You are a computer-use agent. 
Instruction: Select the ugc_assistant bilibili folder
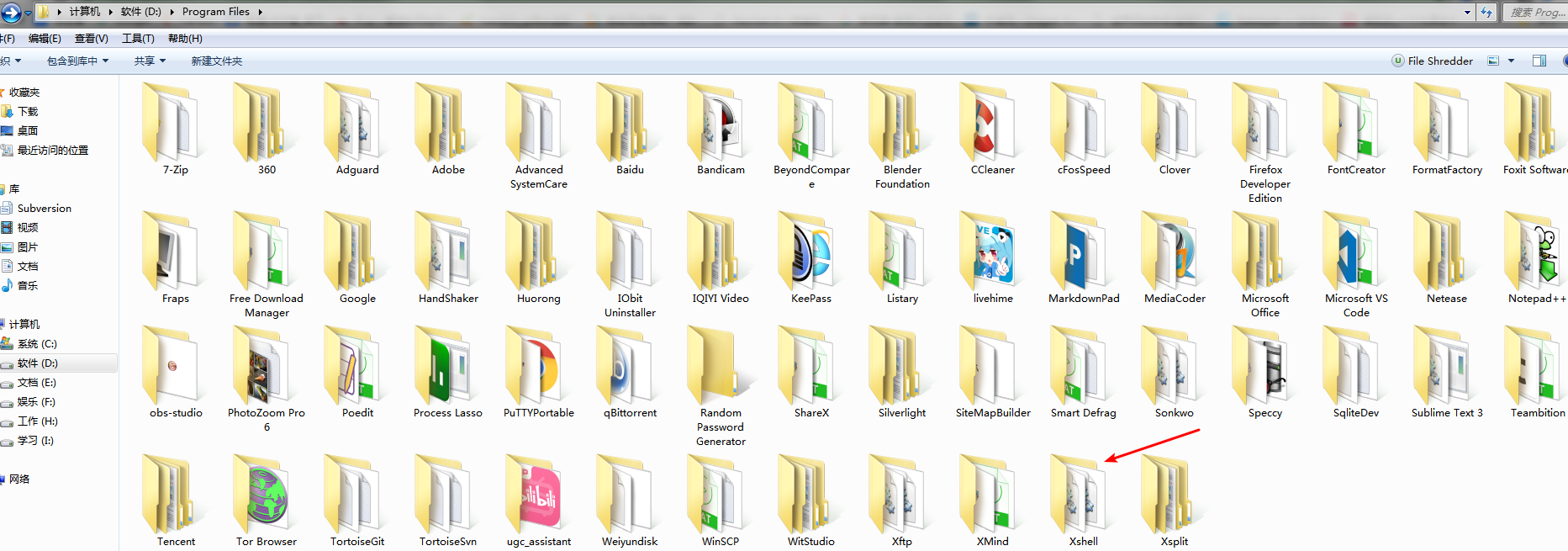click(x=539, y=501)
